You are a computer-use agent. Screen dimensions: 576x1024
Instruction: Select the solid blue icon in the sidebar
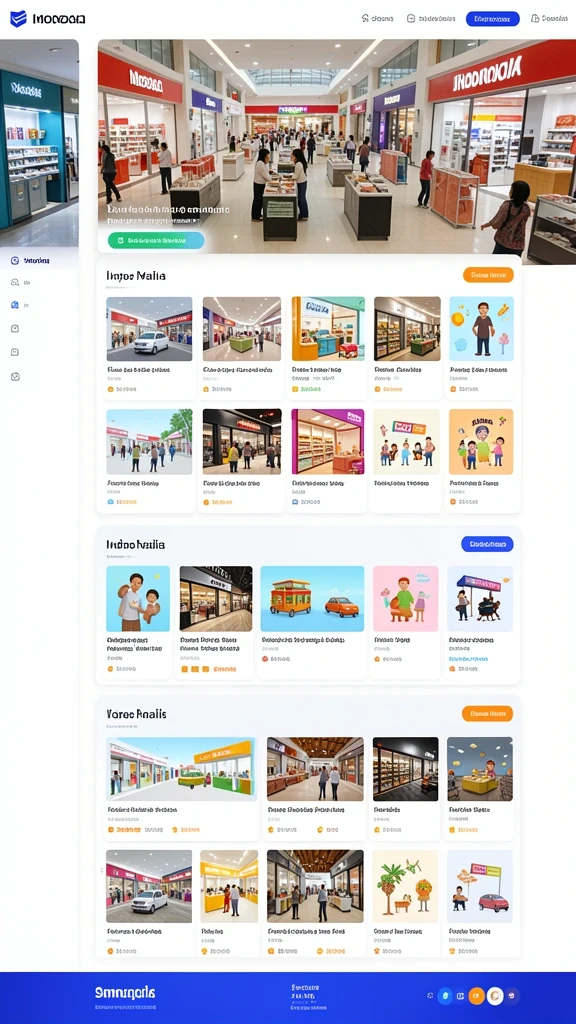[x=15, y=305]
